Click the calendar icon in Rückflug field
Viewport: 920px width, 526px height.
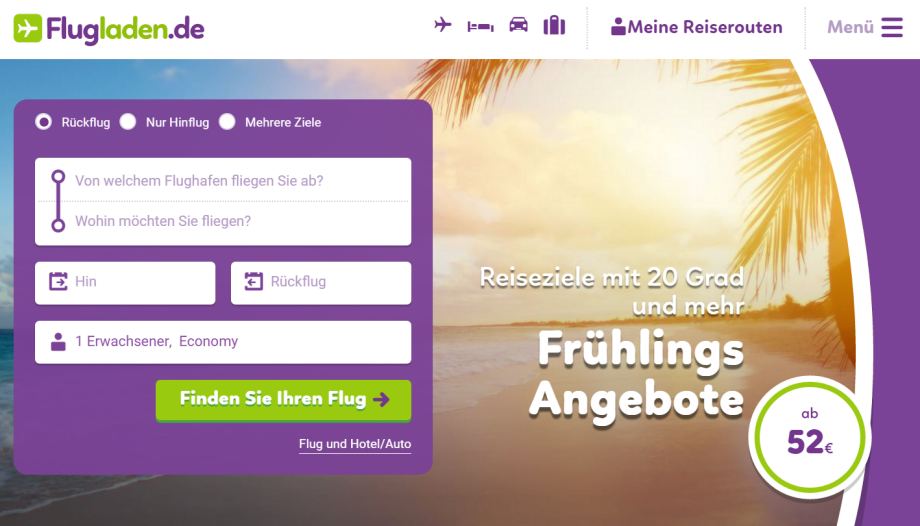pyautogui.click(x=253, y=282)
